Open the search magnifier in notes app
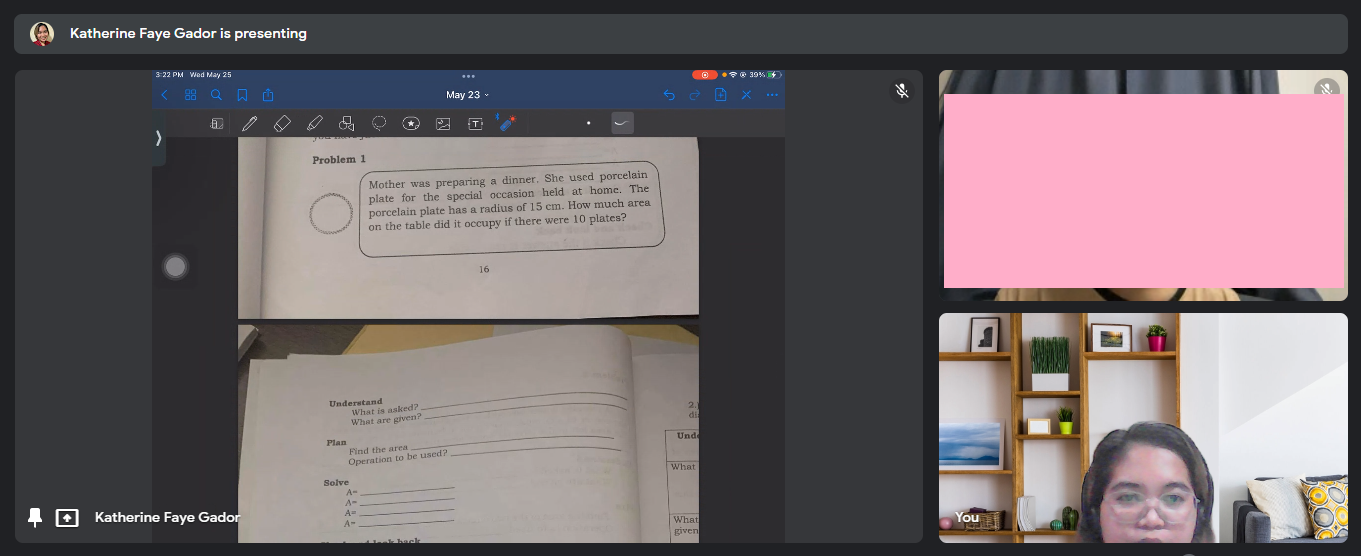This screenshot has height=556, width=1361. pyautogui.click(x=216, y=95)
